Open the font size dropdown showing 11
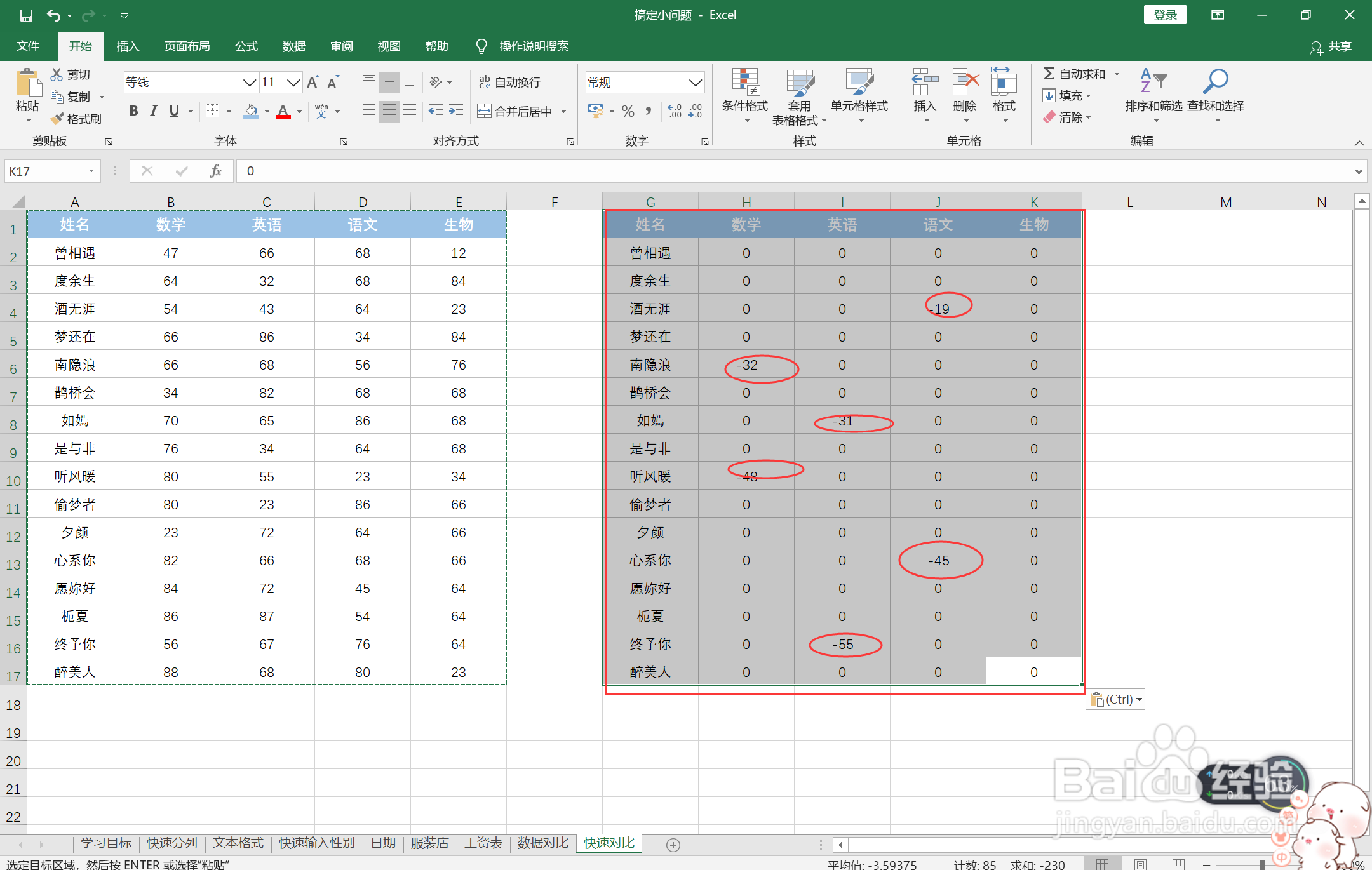 pyautogui.click(x=293, y=82)
